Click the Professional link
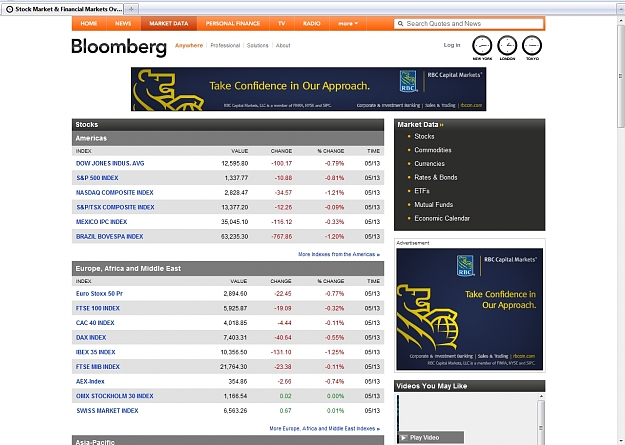The image size is (625, 445). tap(225, 45)
